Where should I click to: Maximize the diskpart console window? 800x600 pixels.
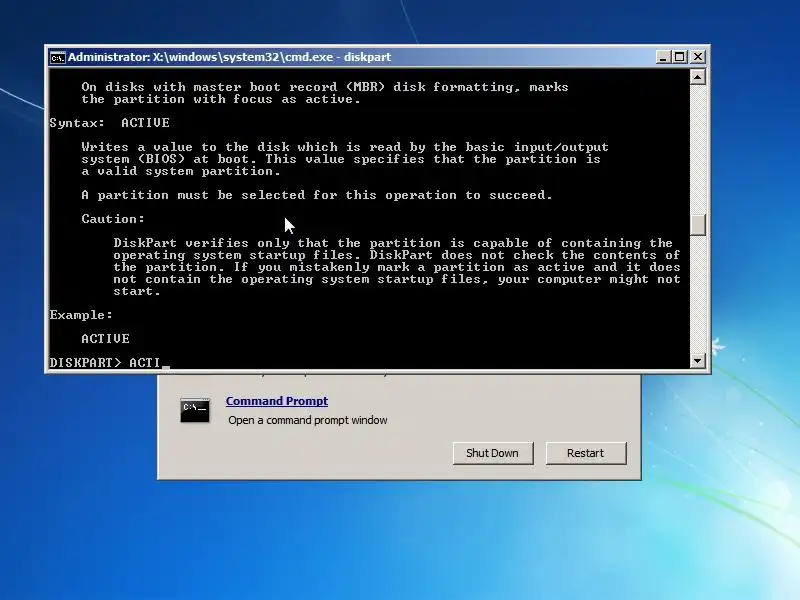(x=680, y=57)
